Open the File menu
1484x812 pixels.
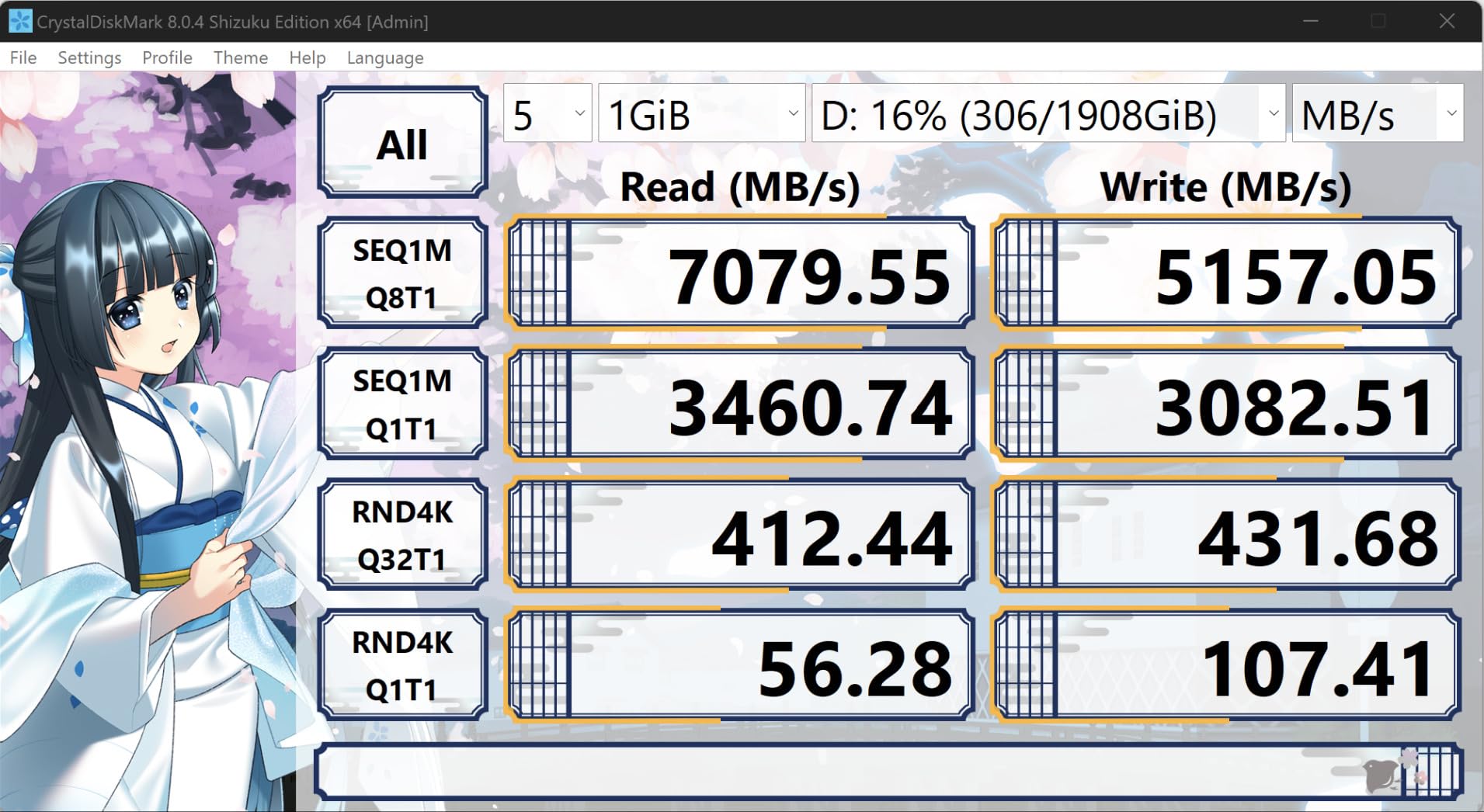click(x=23, y=57)
